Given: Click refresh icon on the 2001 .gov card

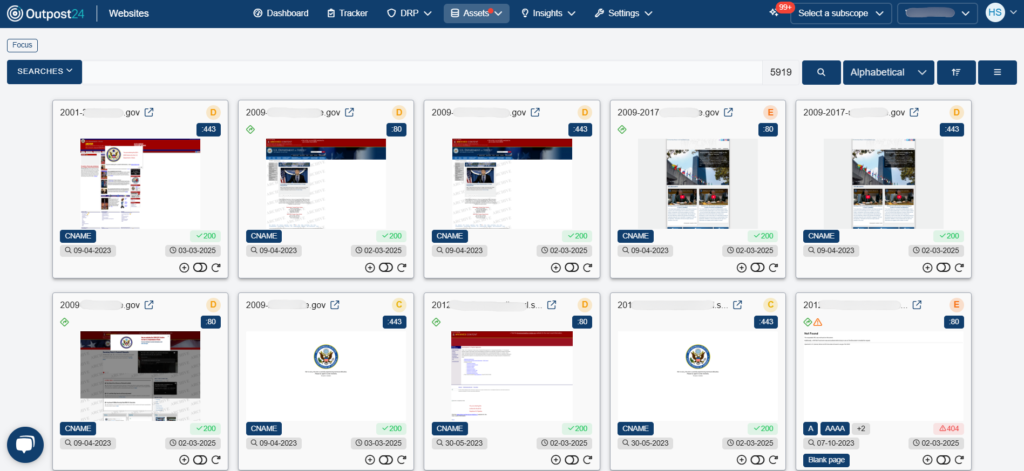Looking at the screenshot, I should coord(216,268).
